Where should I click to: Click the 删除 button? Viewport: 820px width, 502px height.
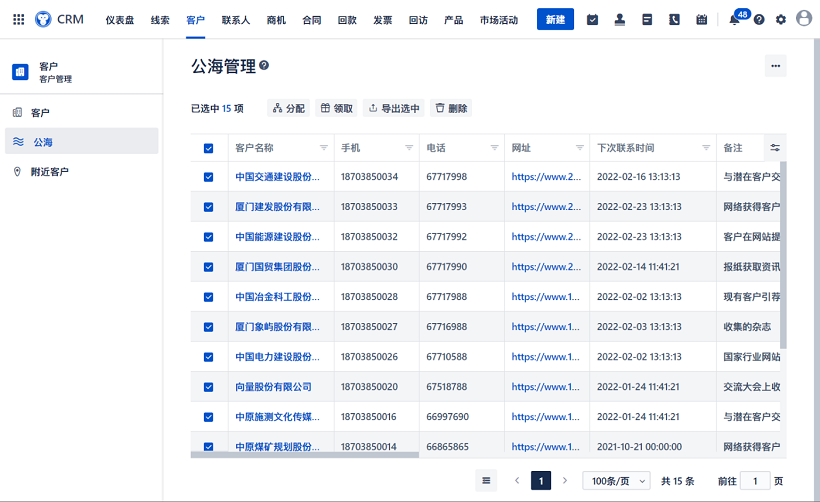451,108
